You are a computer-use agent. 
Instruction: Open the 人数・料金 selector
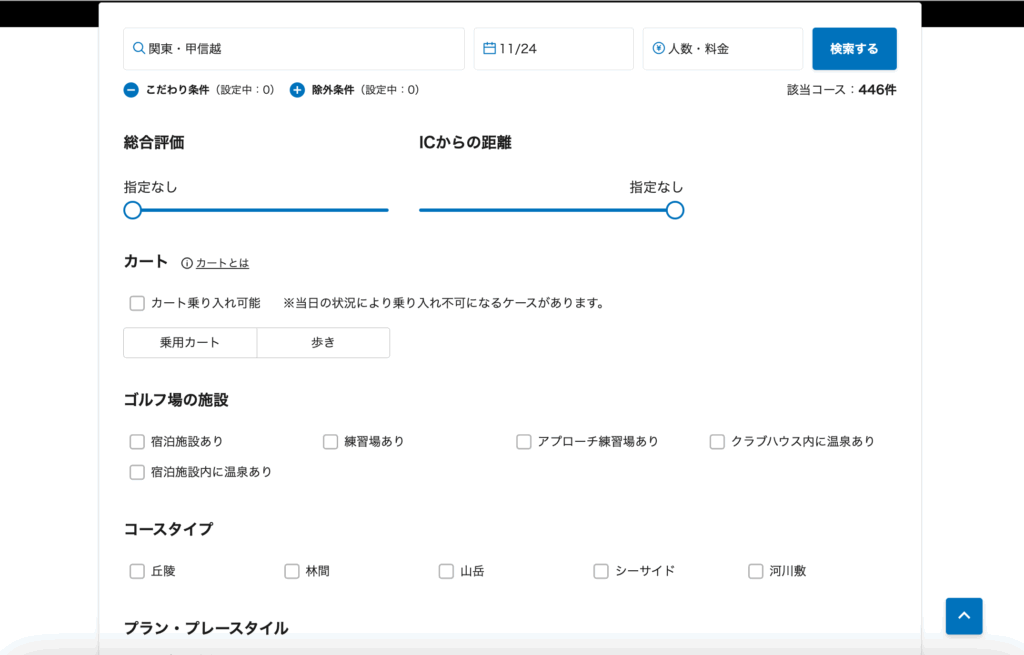(x=722, y=48)
